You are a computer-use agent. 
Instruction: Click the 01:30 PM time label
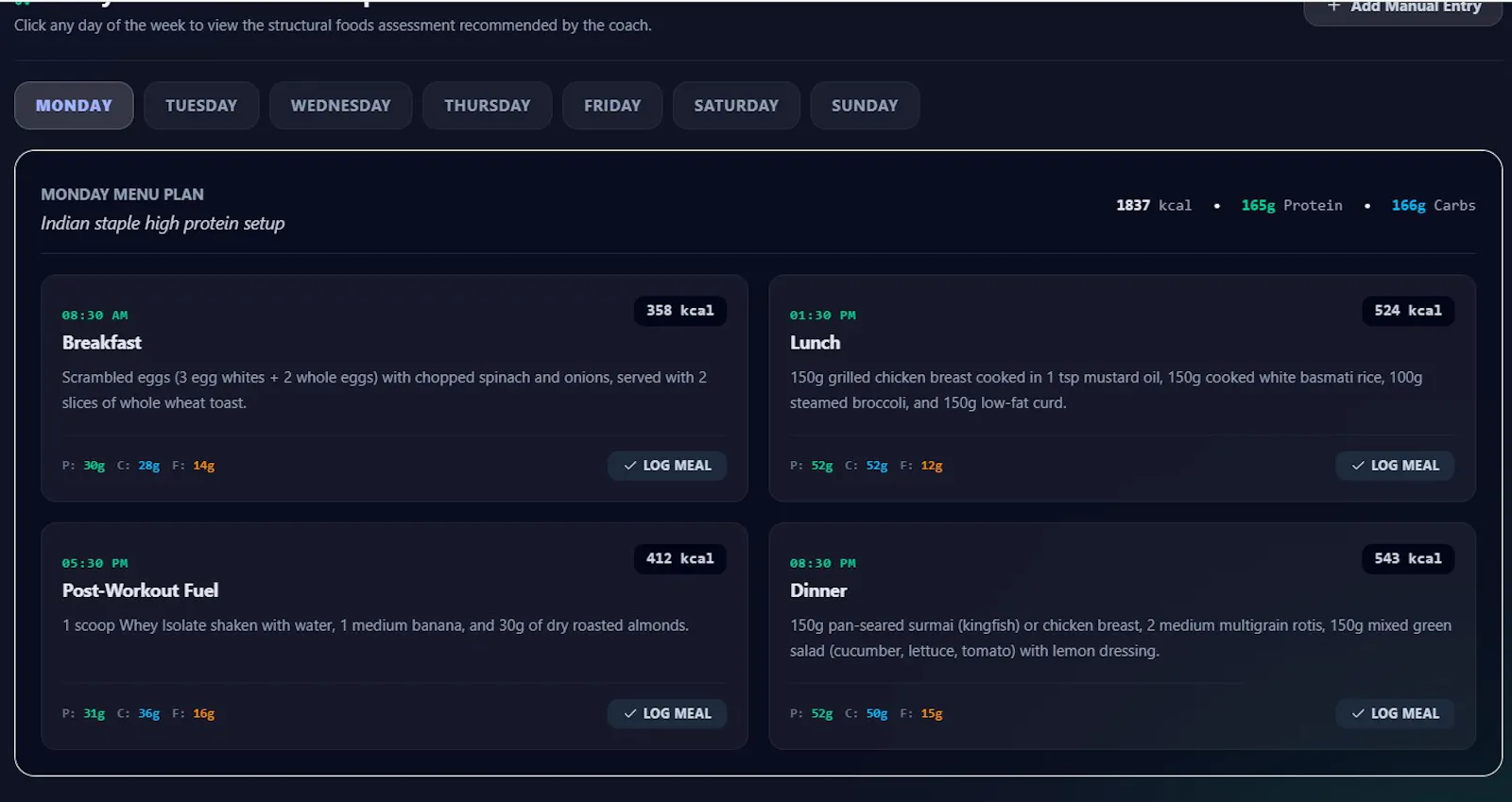coord(823,316)
